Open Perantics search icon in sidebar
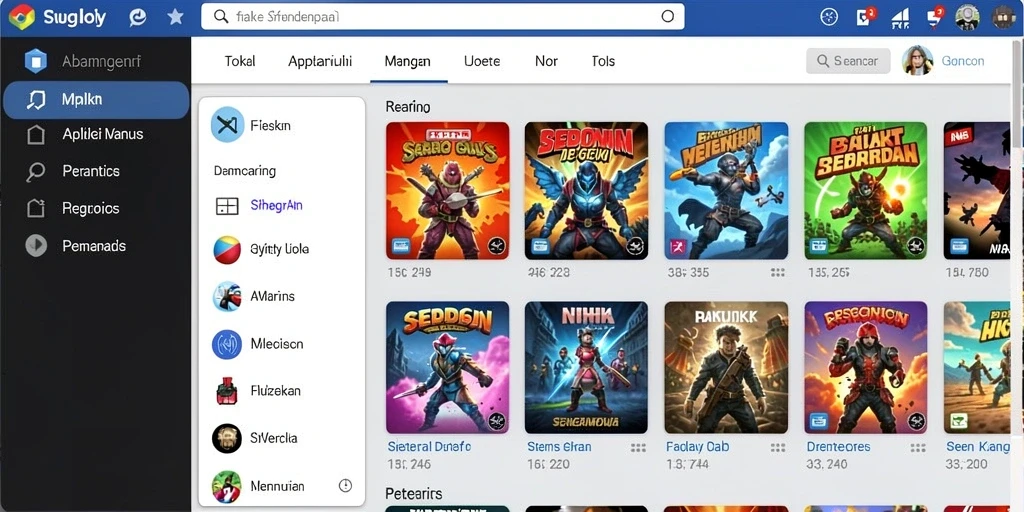Screen dimensions: 1024x512 pyautogui.click(x=36, y=172)
